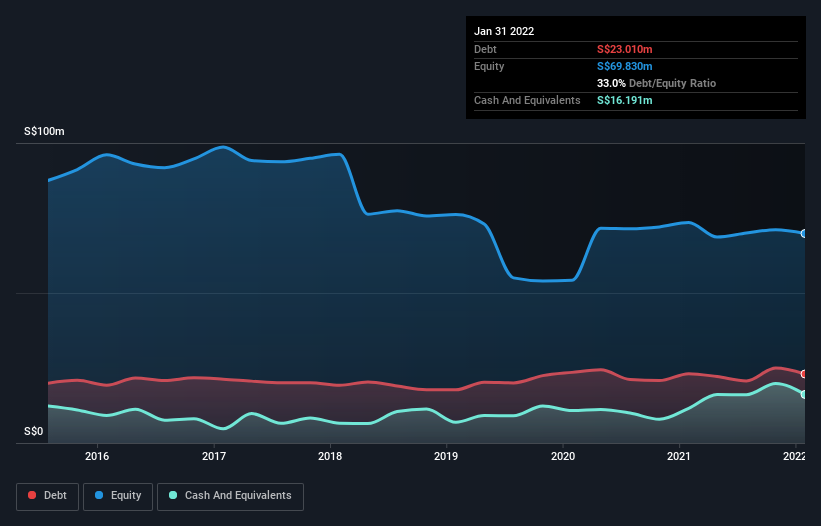Click the red Debt legend dot

click(x=32, y=495)
